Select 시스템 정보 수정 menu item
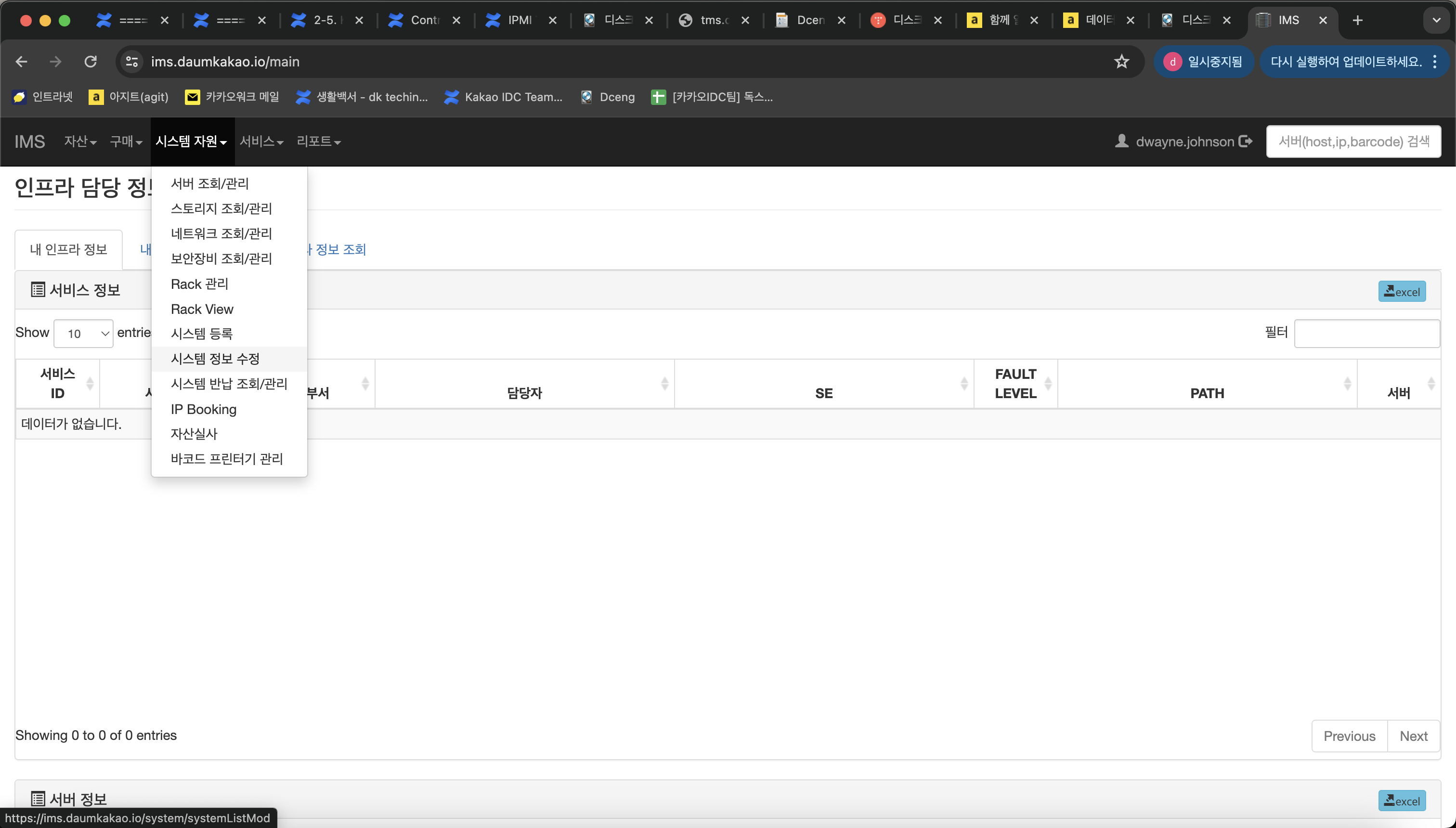Screen dimensions: 1456x828 pyautogui.click(x=229, y=359)
